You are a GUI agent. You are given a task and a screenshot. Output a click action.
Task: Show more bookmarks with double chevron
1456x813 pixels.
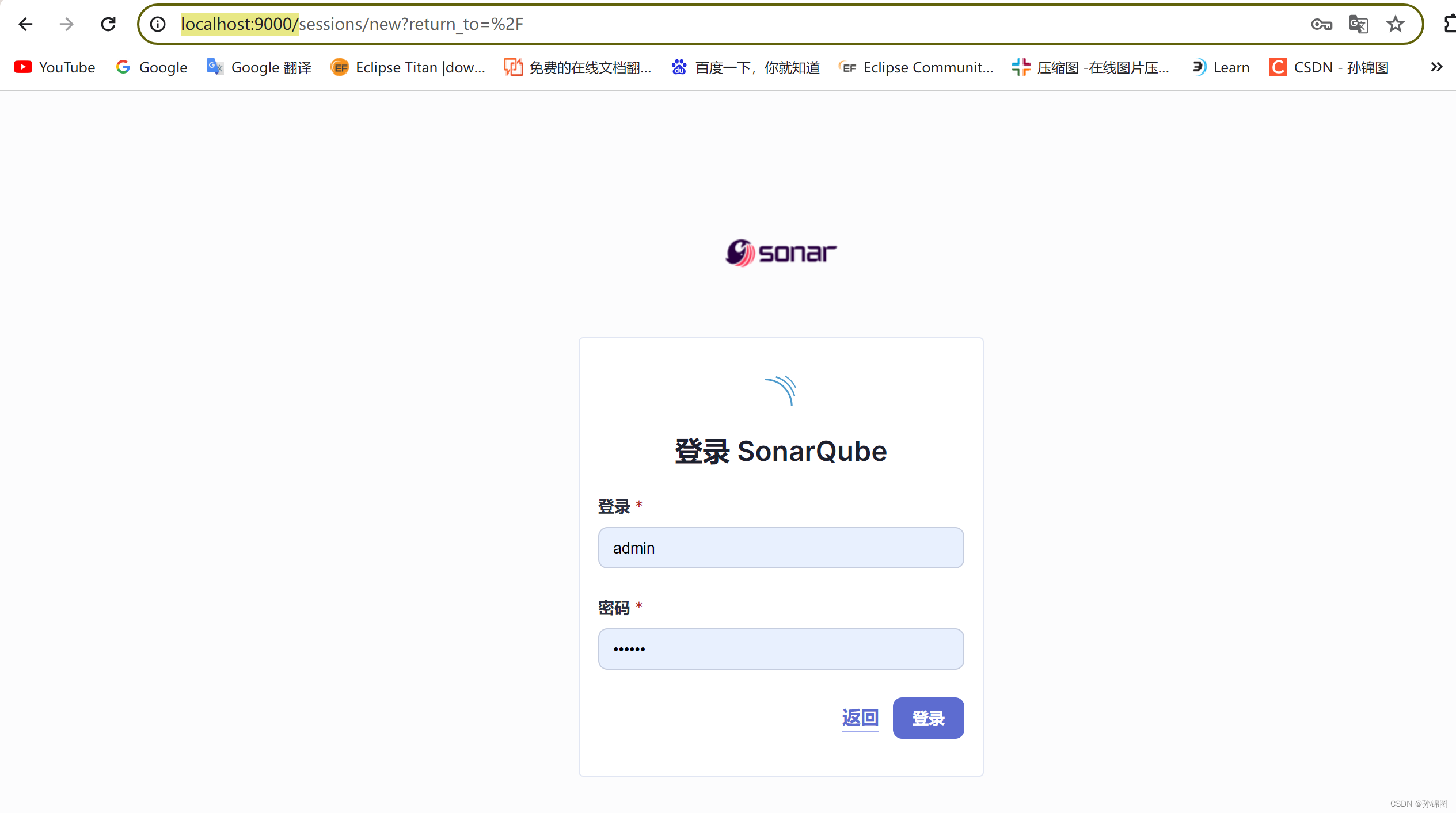(x=1436, y=67)
